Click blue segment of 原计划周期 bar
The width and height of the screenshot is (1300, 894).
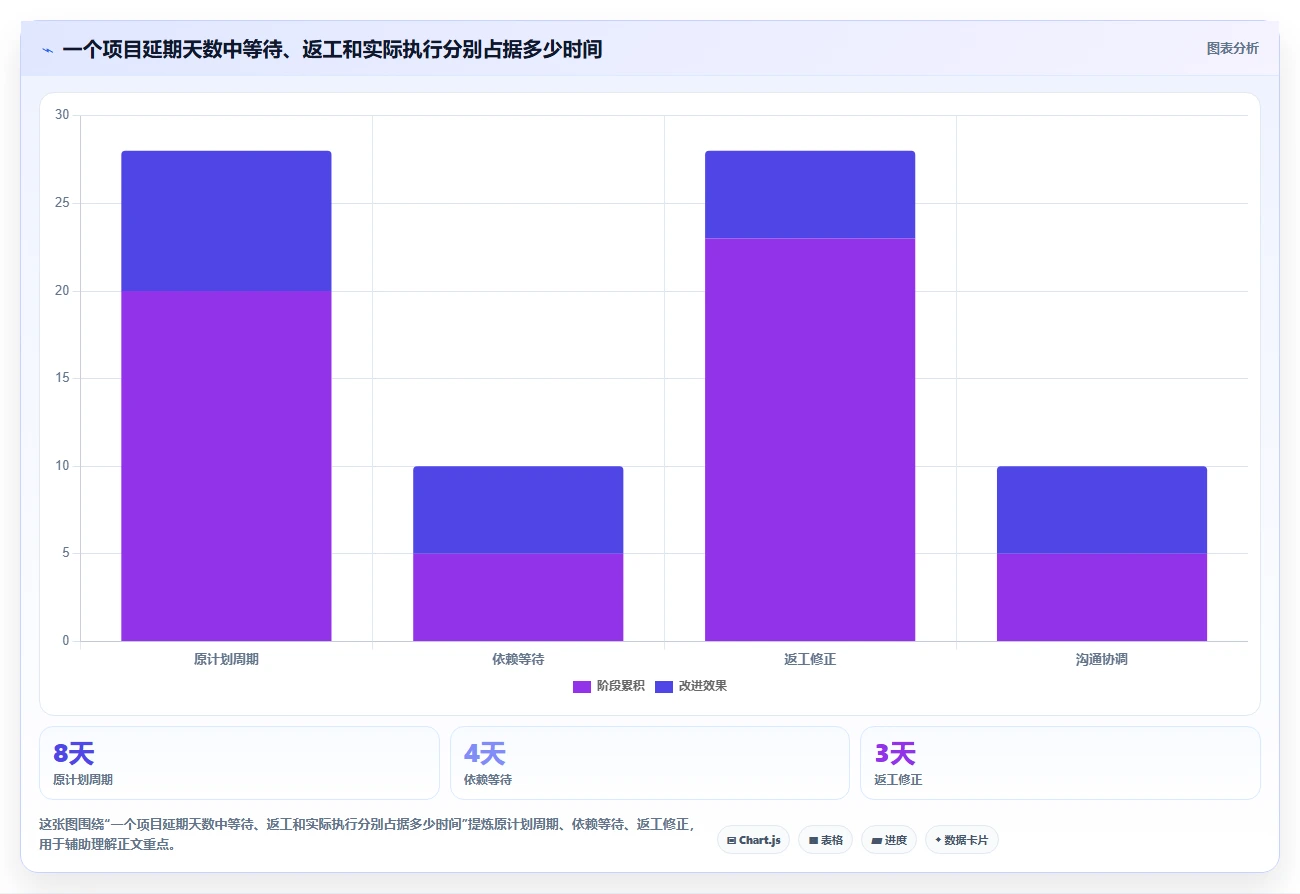coord(226,221)
